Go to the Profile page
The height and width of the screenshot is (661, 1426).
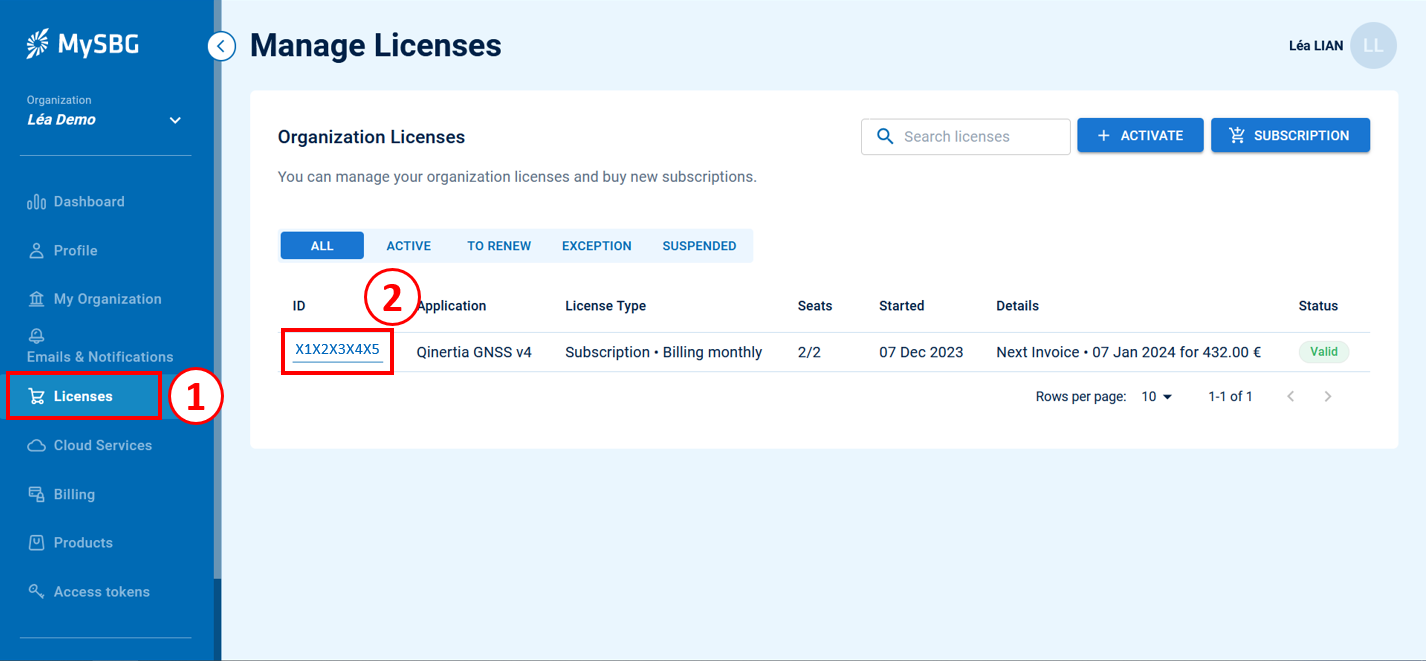(x=75, y=251)
